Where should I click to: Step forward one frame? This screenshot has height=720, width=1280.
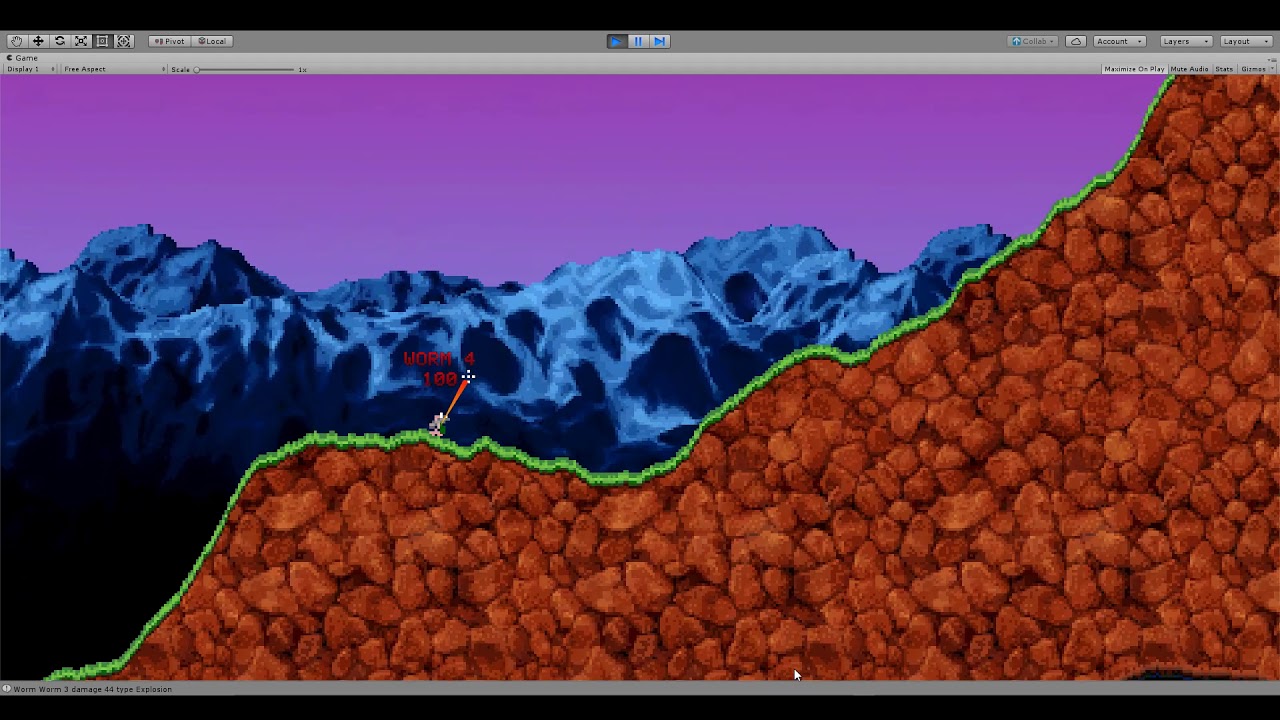click(659, 41)
